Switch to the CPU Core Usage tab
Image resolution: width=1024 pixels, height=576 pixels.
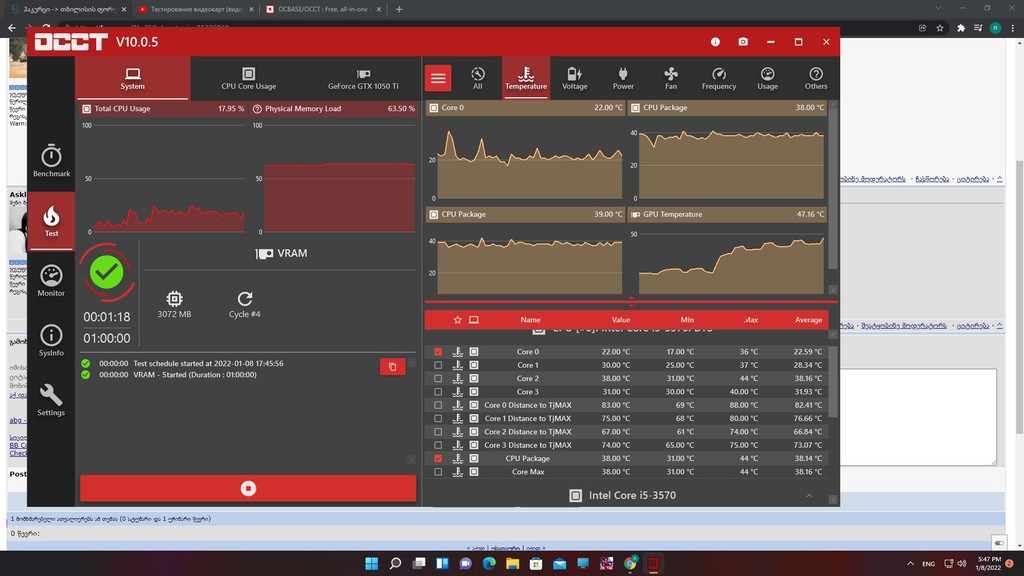248,79
